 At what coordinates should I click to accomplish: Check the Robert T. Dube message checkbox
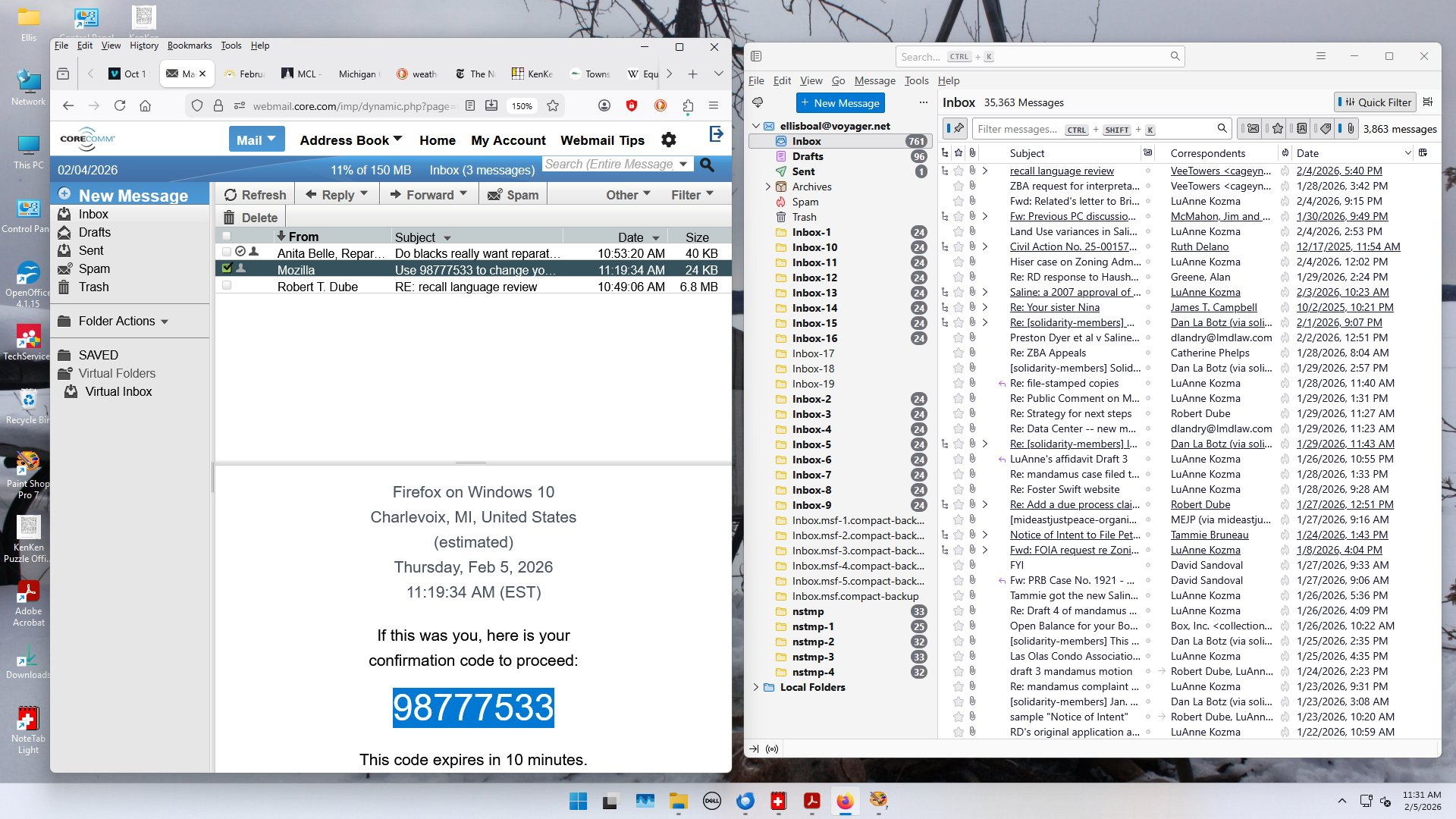227,286
